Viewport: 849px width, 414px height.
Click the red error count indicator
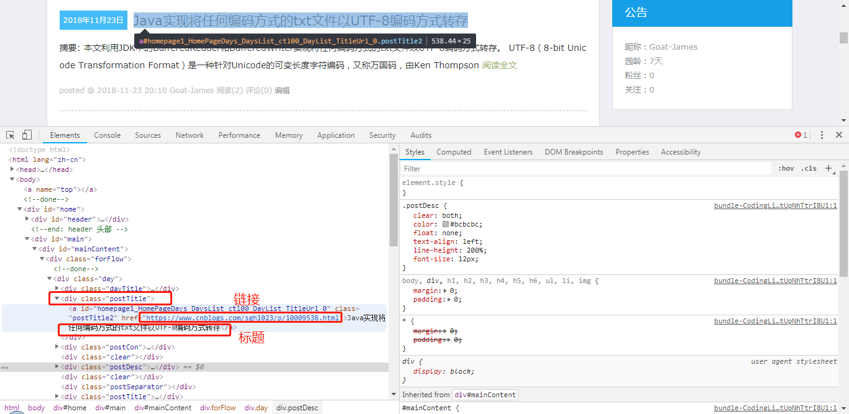[x=800, y=135]
